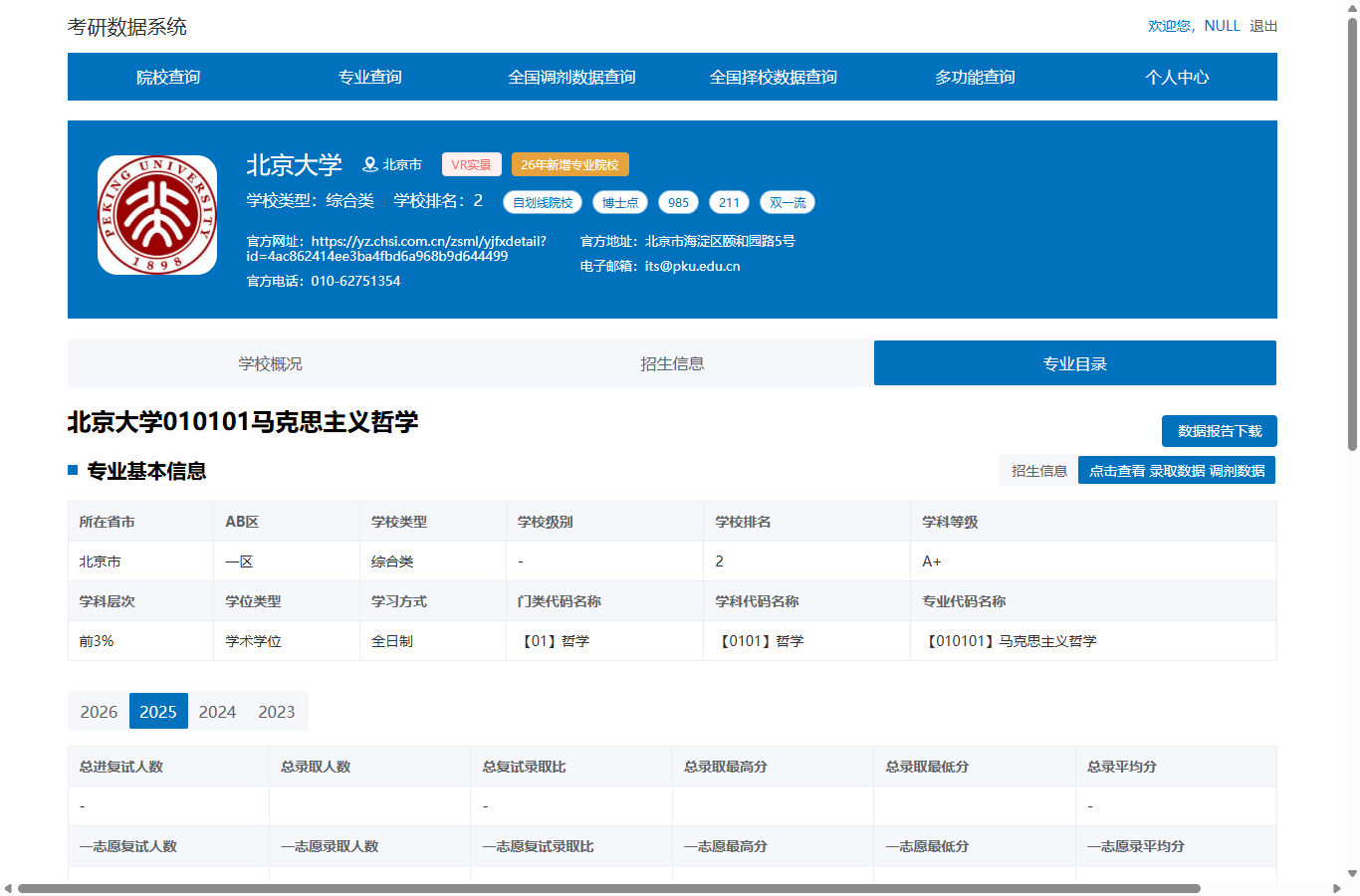Image resolution: width=1360 pixels, height=896 pixels.
Task: Click the 全日制 cell
Action: [432, 641]
